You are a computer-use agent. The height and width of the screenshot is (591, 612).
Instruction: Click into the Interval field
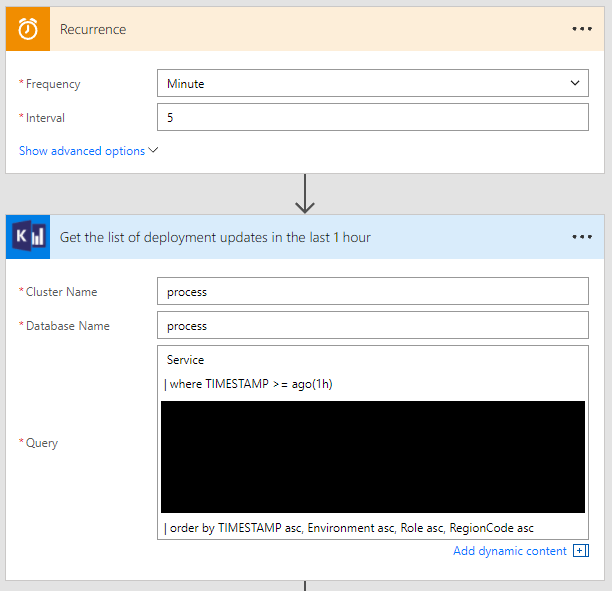[x=372, y=118]
